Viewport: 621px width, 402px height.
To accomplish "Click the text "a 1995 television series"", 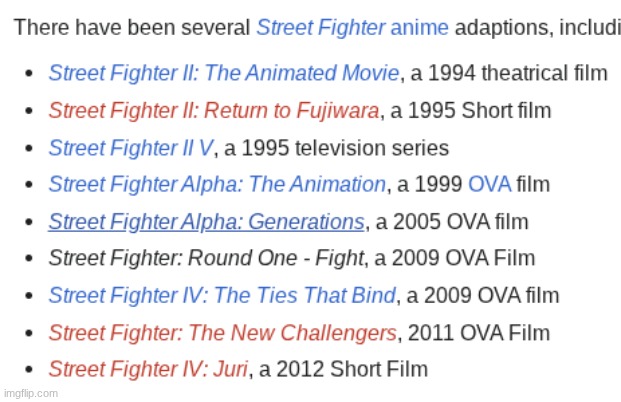I will coord(337,147).
